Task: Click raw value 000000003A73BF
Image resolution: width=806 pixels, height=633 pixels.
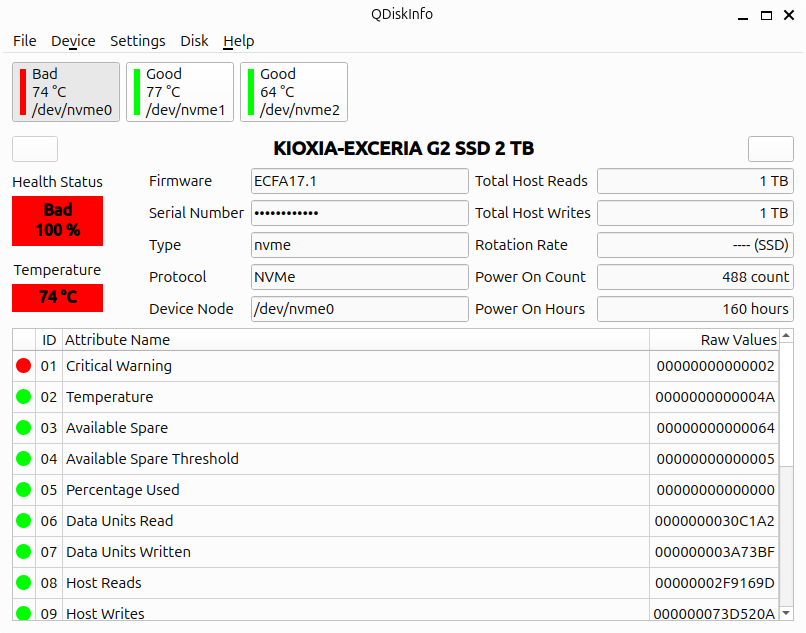Action: pyautogui.click(x=715, y=552)
